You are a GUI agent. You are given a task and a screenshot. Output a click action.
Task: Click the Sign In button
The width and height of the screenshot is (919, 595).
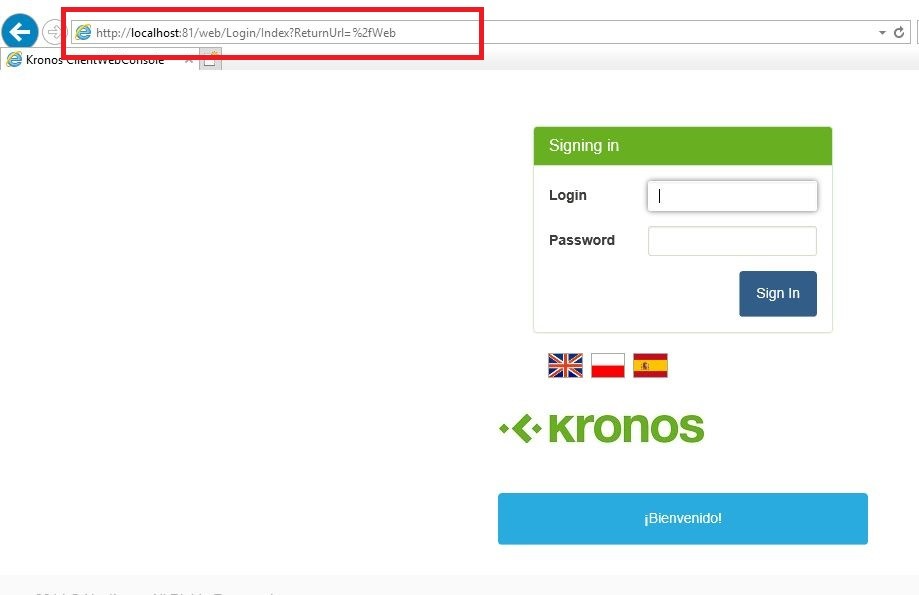coord(778,294)
